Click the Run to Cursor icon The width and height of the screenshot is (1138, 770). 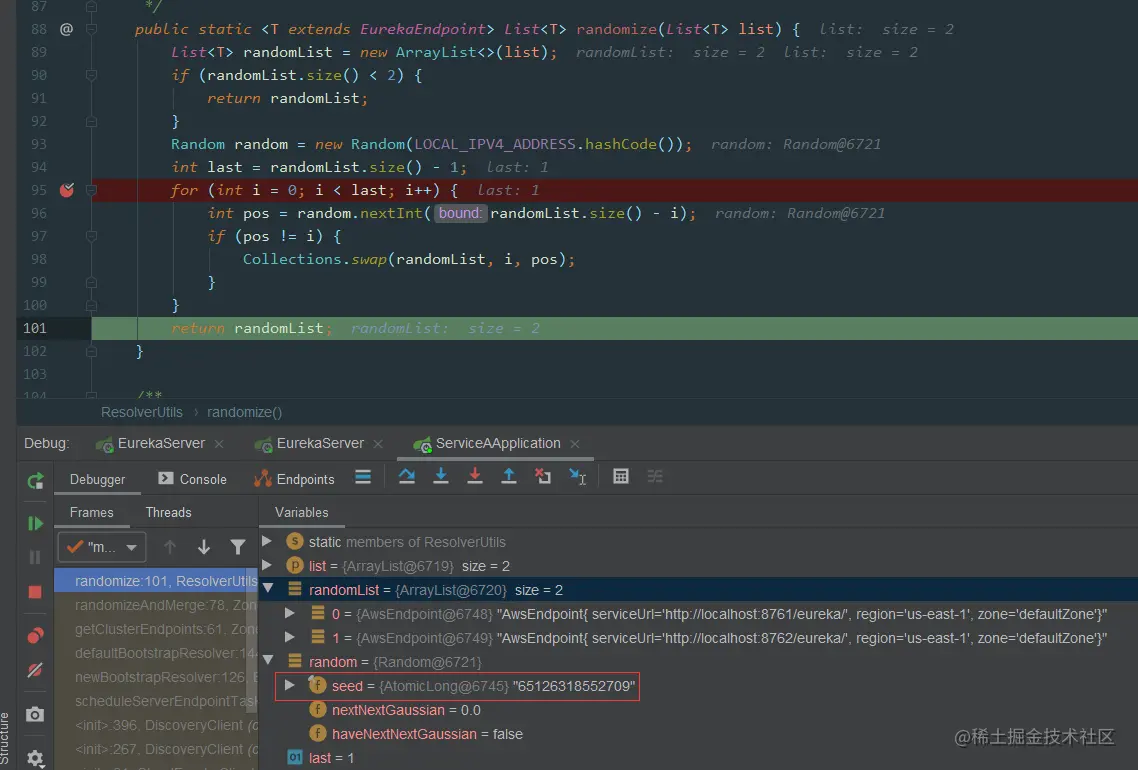[578, 476]
